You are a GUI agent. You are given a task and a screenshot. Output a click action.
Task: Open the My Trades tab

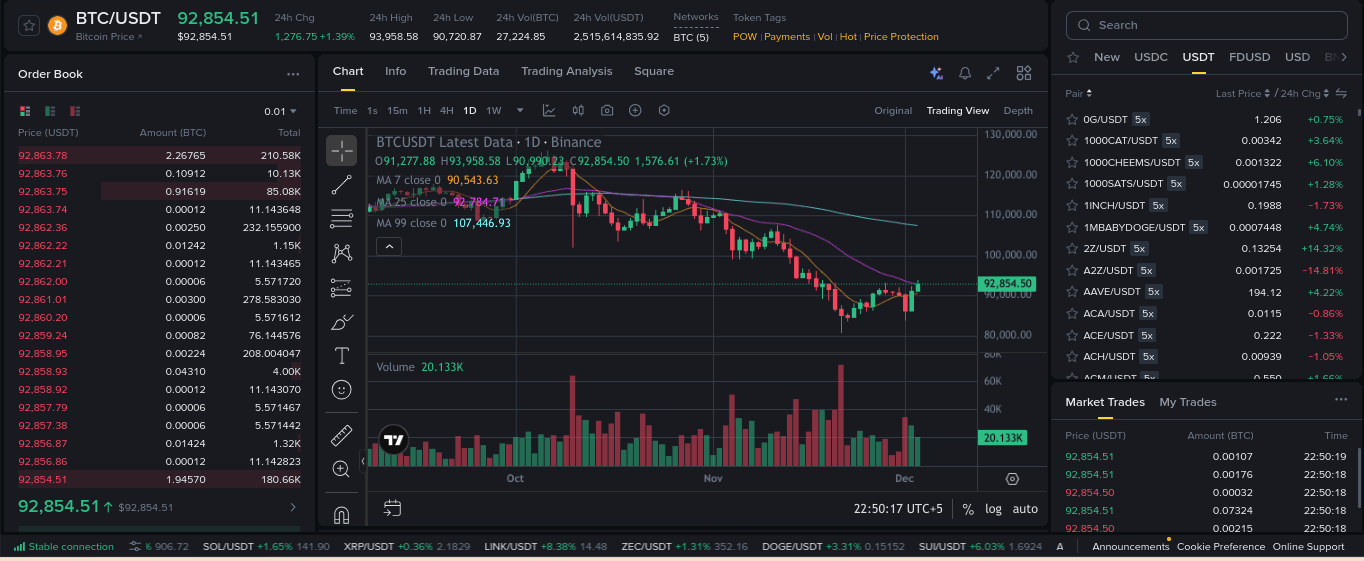pos(1188,402)
